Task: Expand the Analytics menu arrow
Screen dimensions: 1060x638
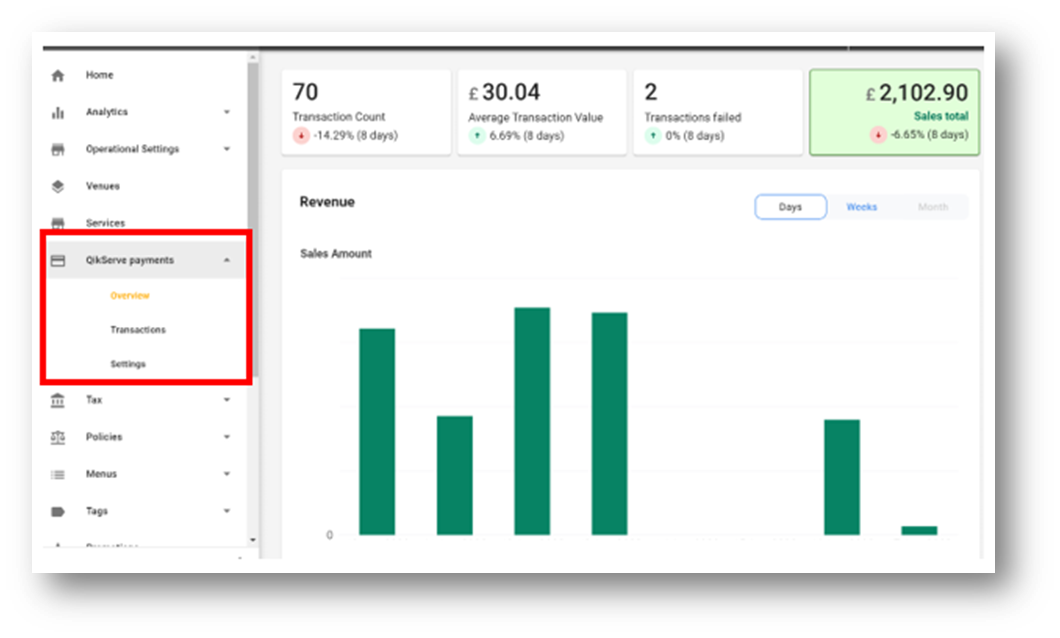Action: pos(227,112)
